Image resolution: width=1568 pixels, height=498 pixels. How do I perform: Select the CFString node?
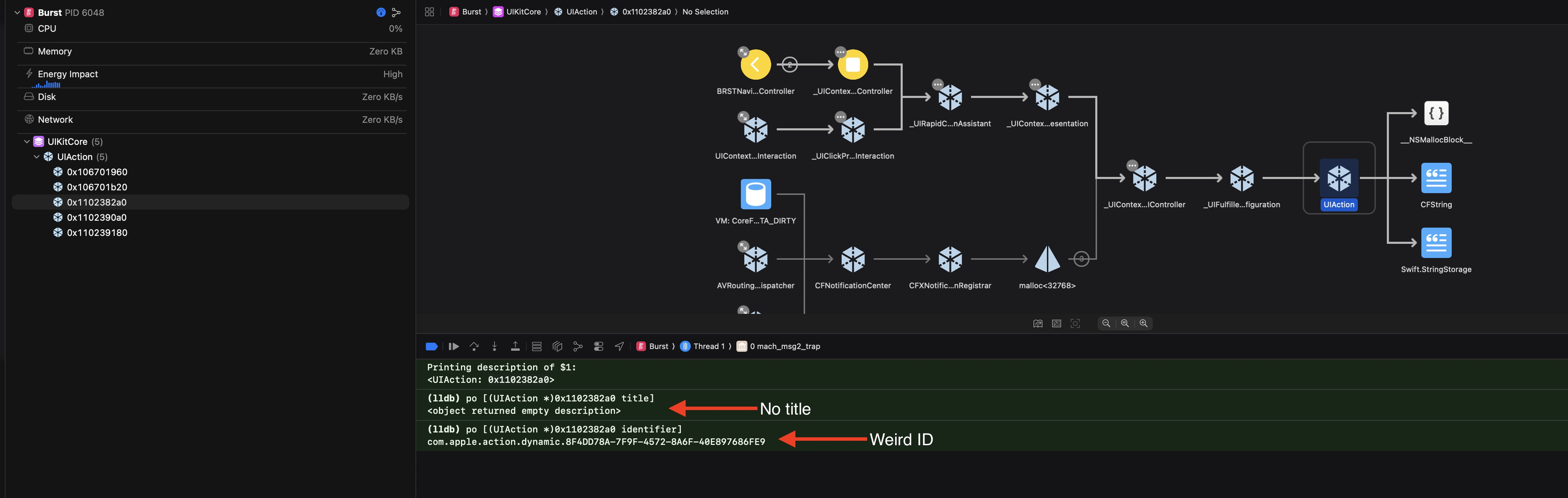[1437, 178]
